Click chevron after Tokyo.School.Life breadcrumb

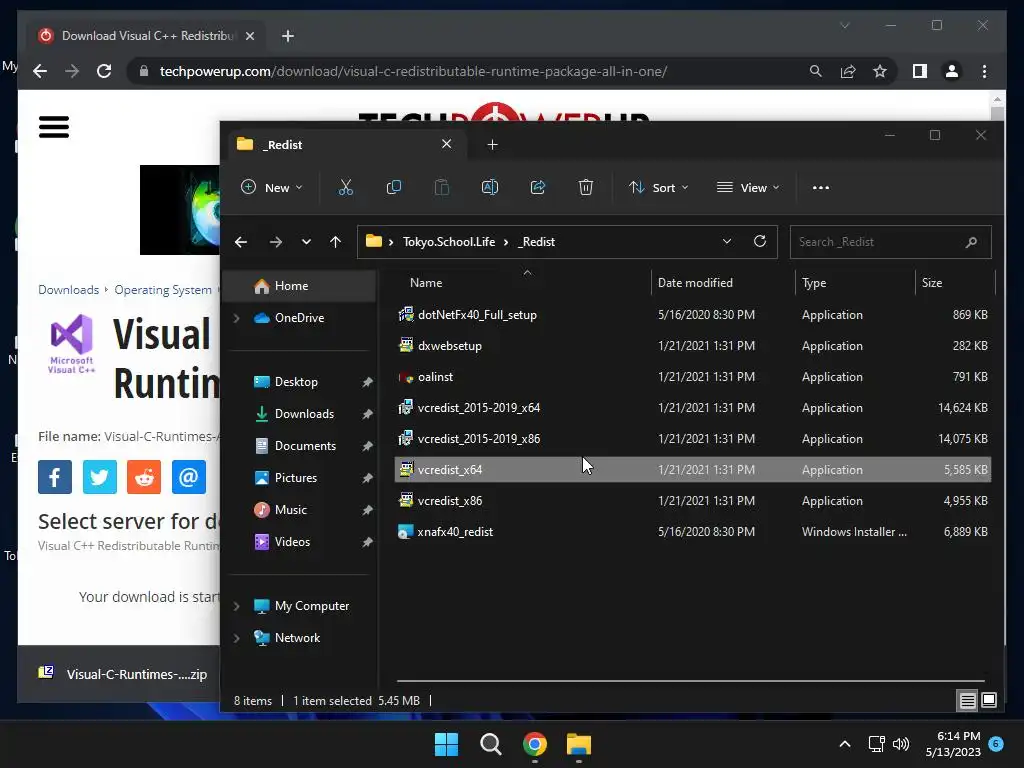pyautogui.click(x=506, y=242)
